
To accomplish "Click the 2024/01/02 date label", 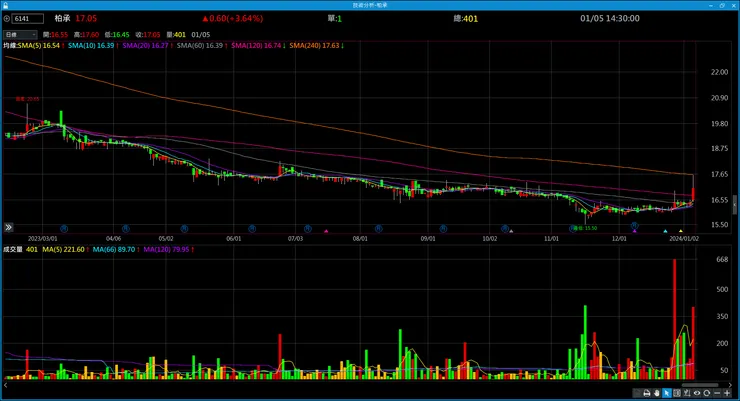I will point(684,239).
